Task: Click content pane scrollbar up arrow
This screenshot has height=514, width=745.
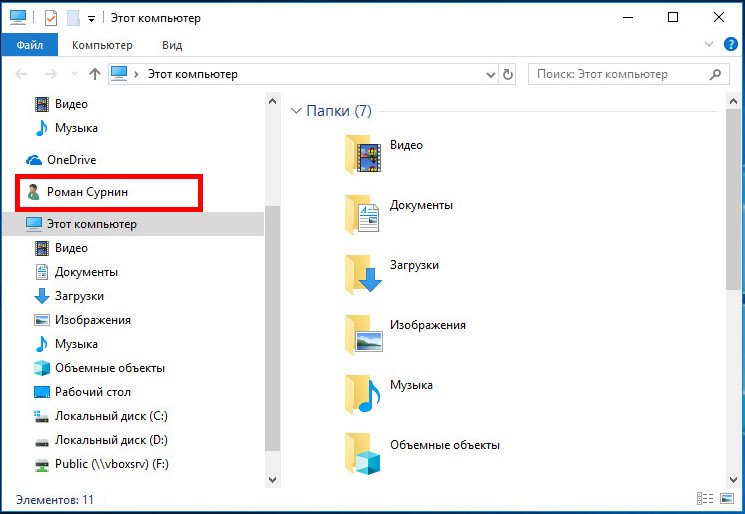Action: [x=733, y=101]
